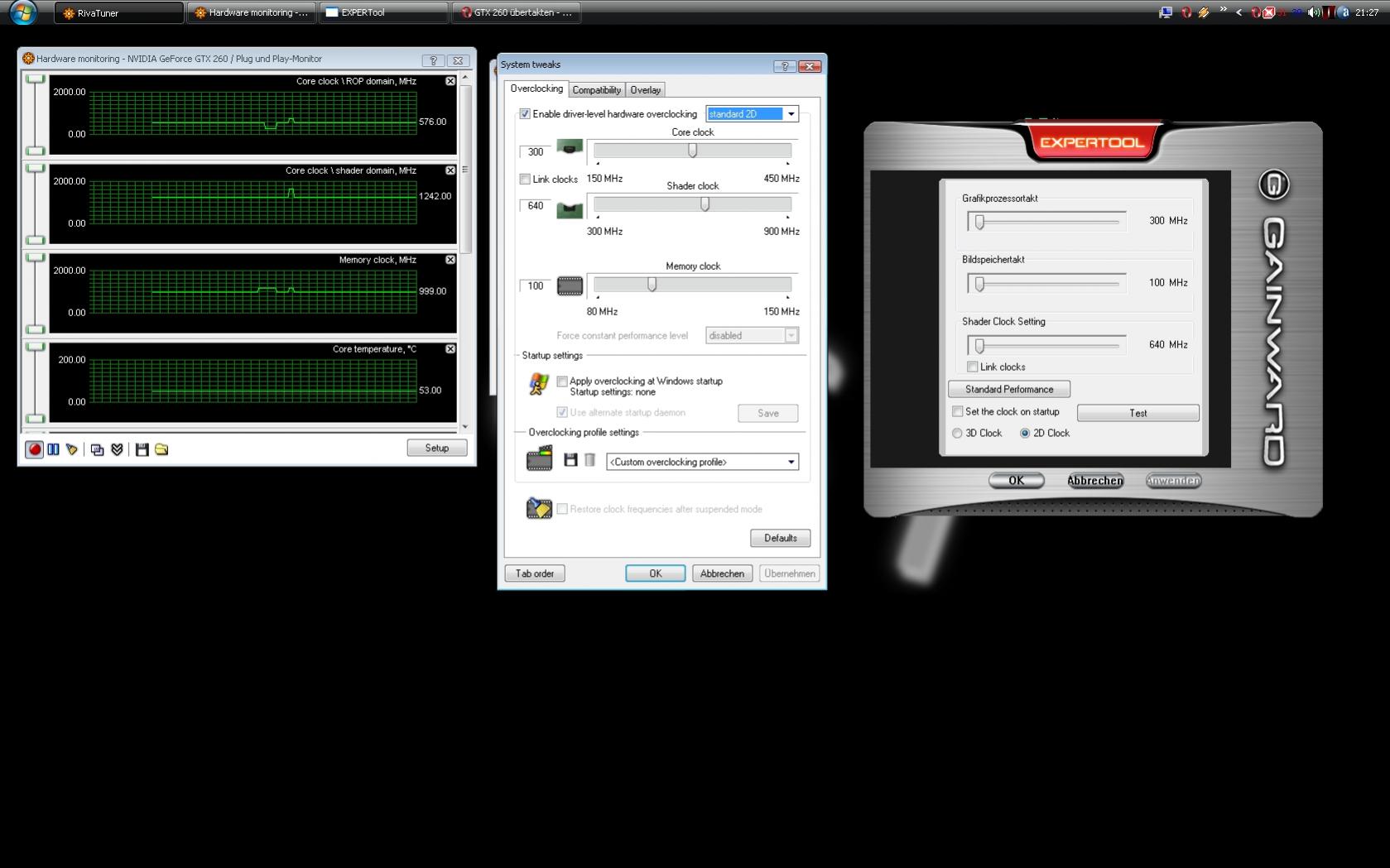The width and height of the screenshot is (1390, 868).
Task: Switch to the Overlay tab
Action: [645, 90]
